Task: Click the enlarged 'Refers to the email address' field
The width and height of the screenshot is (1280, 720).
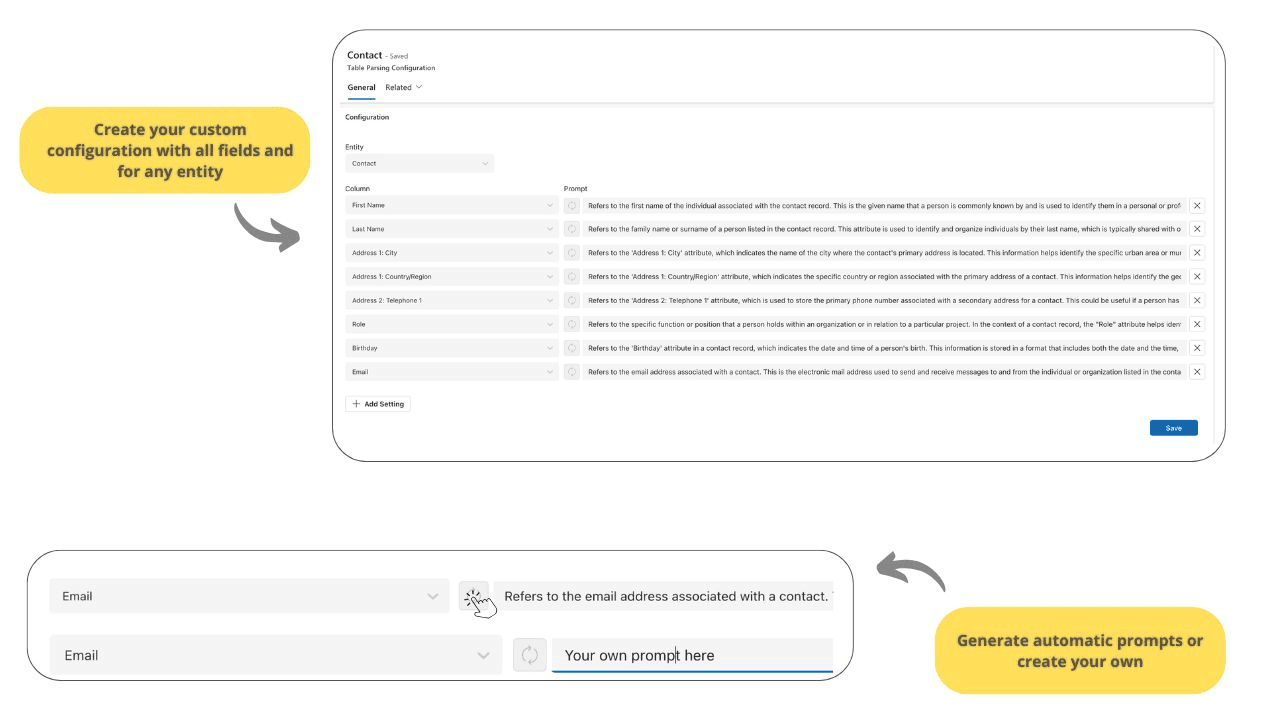Action: click(664, 596)
